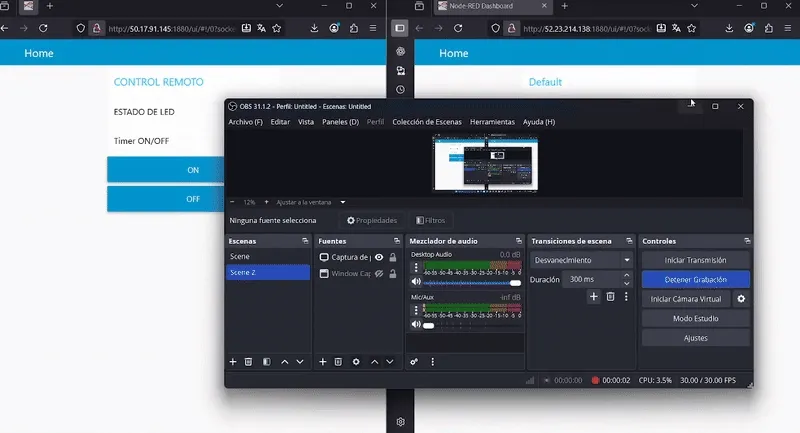Click Detener Grabación to stop recording
The image size is (800, 433).
tap(695, 279)
